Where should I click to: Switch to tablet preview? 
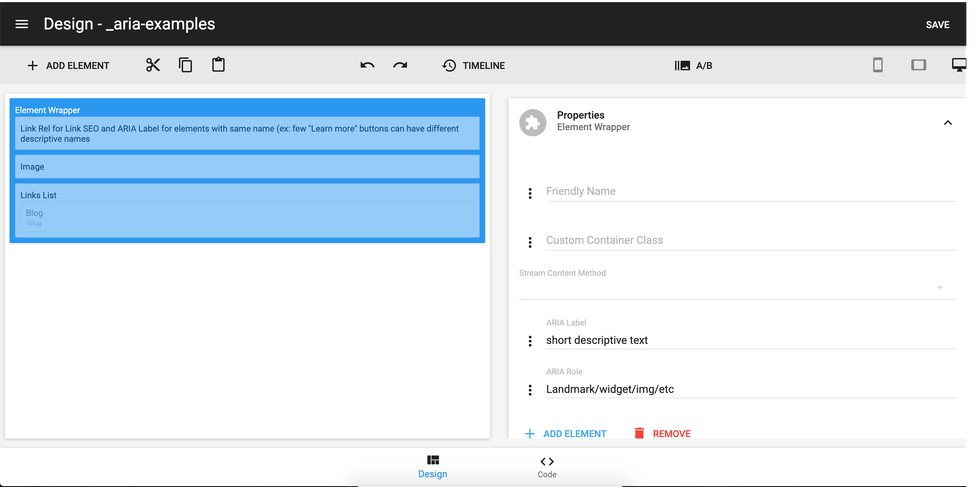pyautogui.click(x=918, y=65)
